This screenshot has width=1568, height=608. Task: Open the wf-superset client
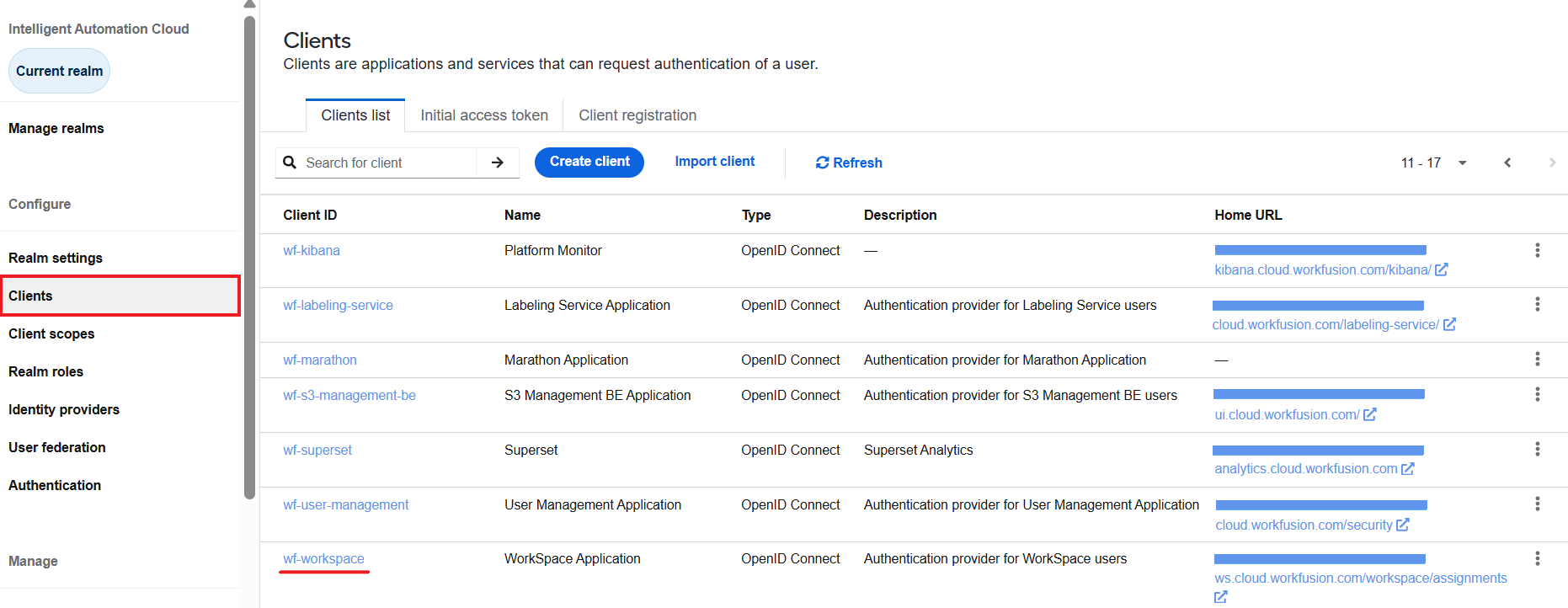pos(317,450)
